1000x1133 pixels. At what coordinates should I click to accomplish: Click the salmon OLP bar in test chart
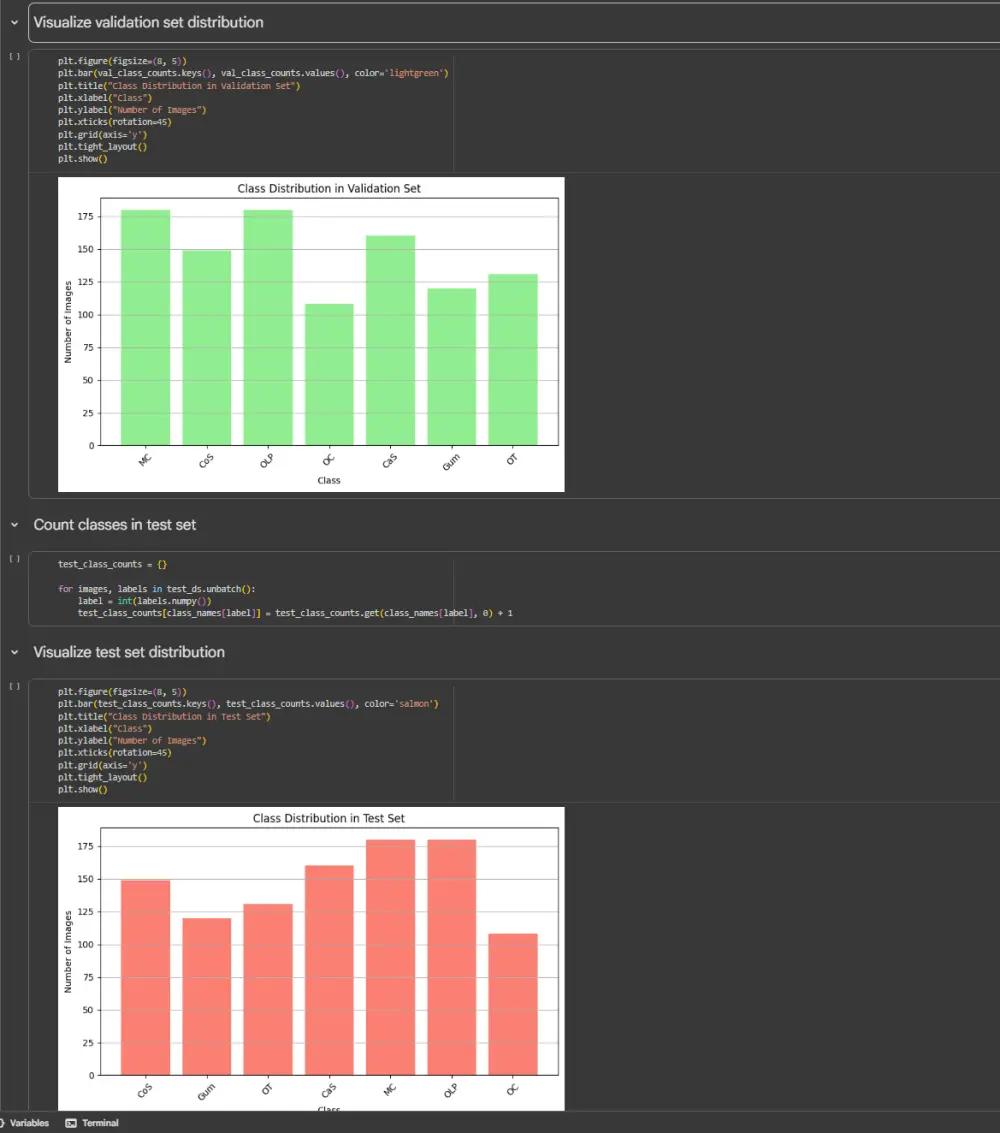[452, 957]
